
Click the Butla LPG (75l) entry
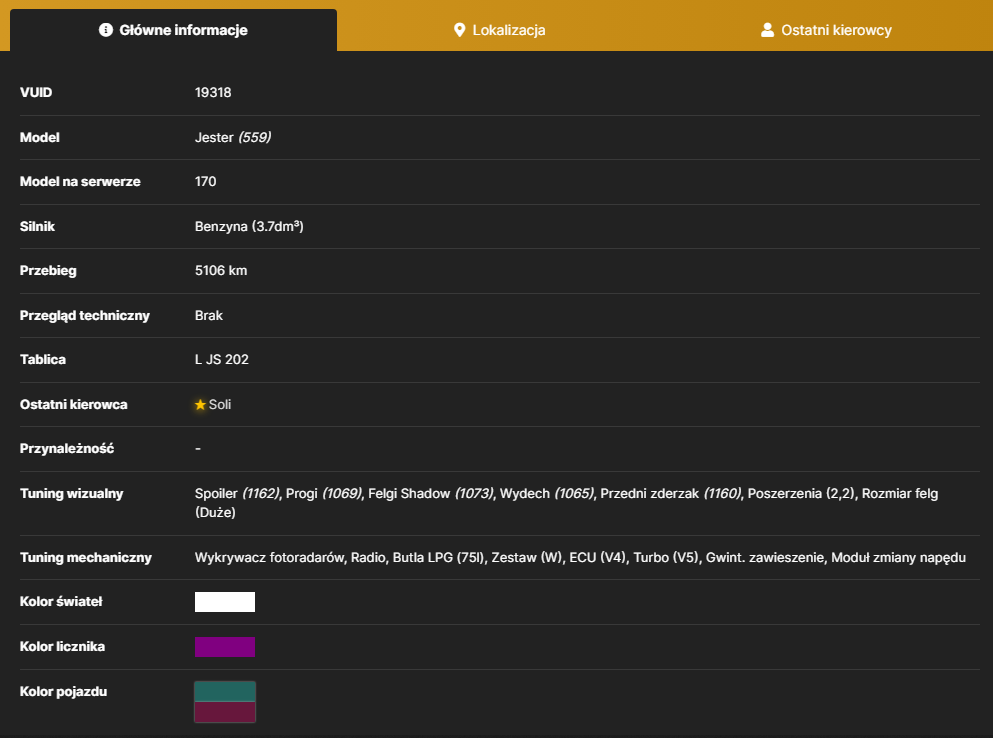tap(438, 557)
